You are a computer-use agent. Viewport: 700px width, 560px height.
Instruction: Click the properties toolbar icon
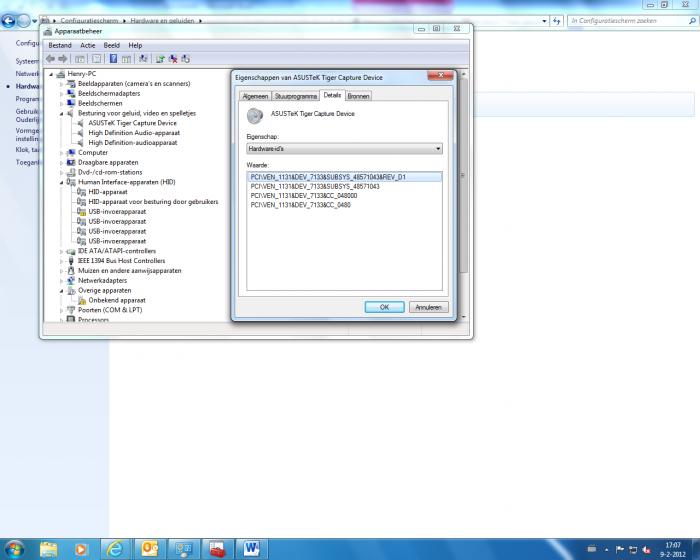tap(96, 59)
